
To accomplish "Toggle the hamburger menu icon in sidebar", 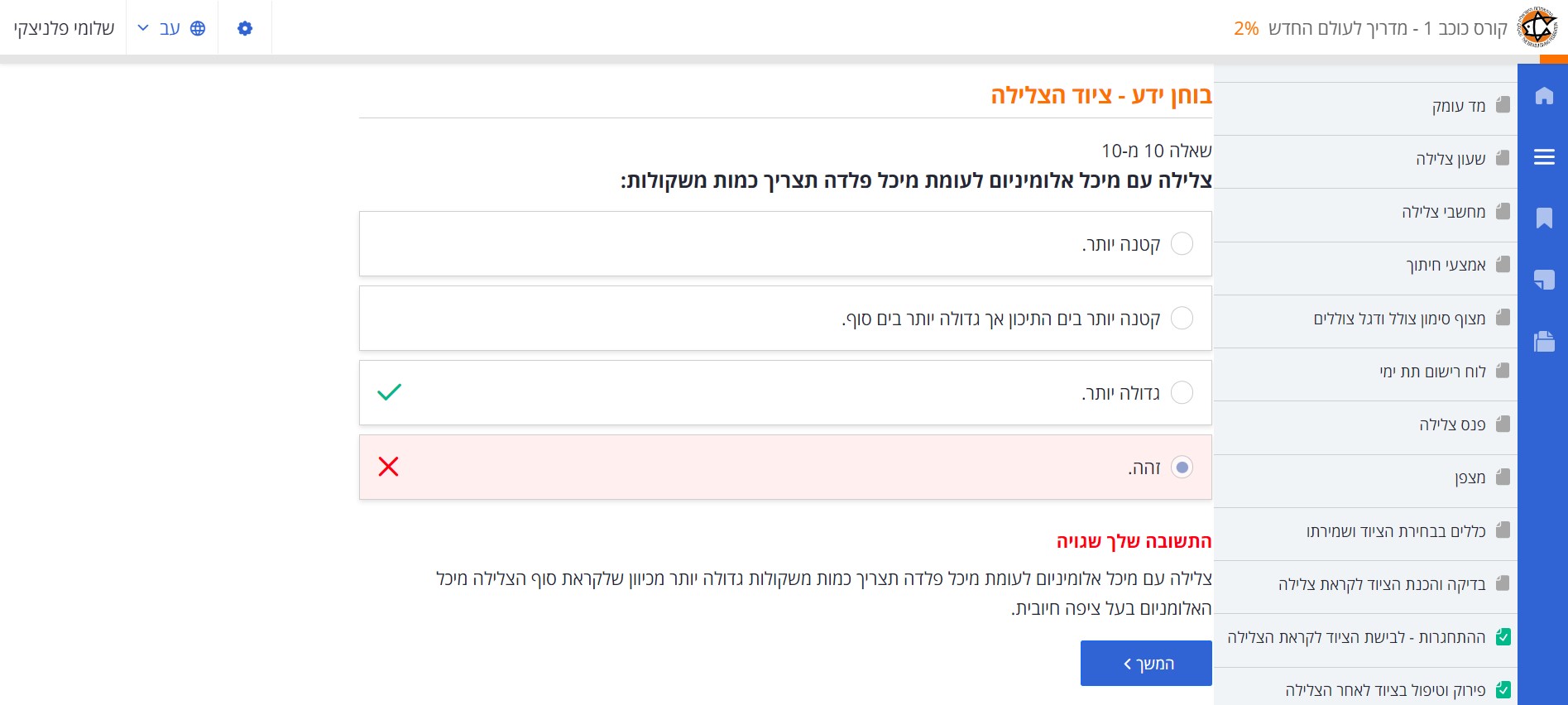I will tap(1543, 157).
